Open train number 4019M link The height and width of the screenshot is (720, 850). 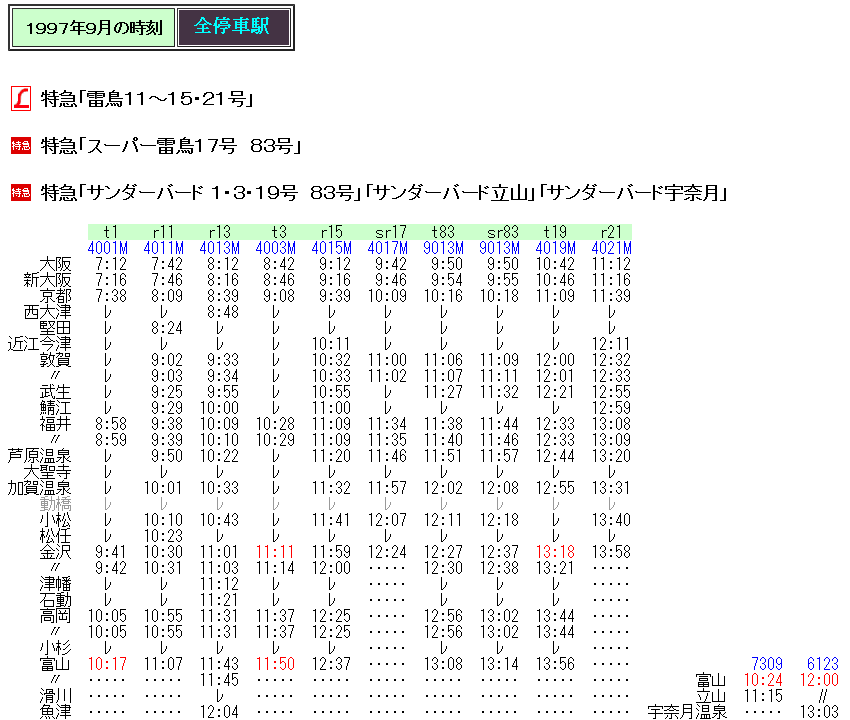[x=555, y=248]
